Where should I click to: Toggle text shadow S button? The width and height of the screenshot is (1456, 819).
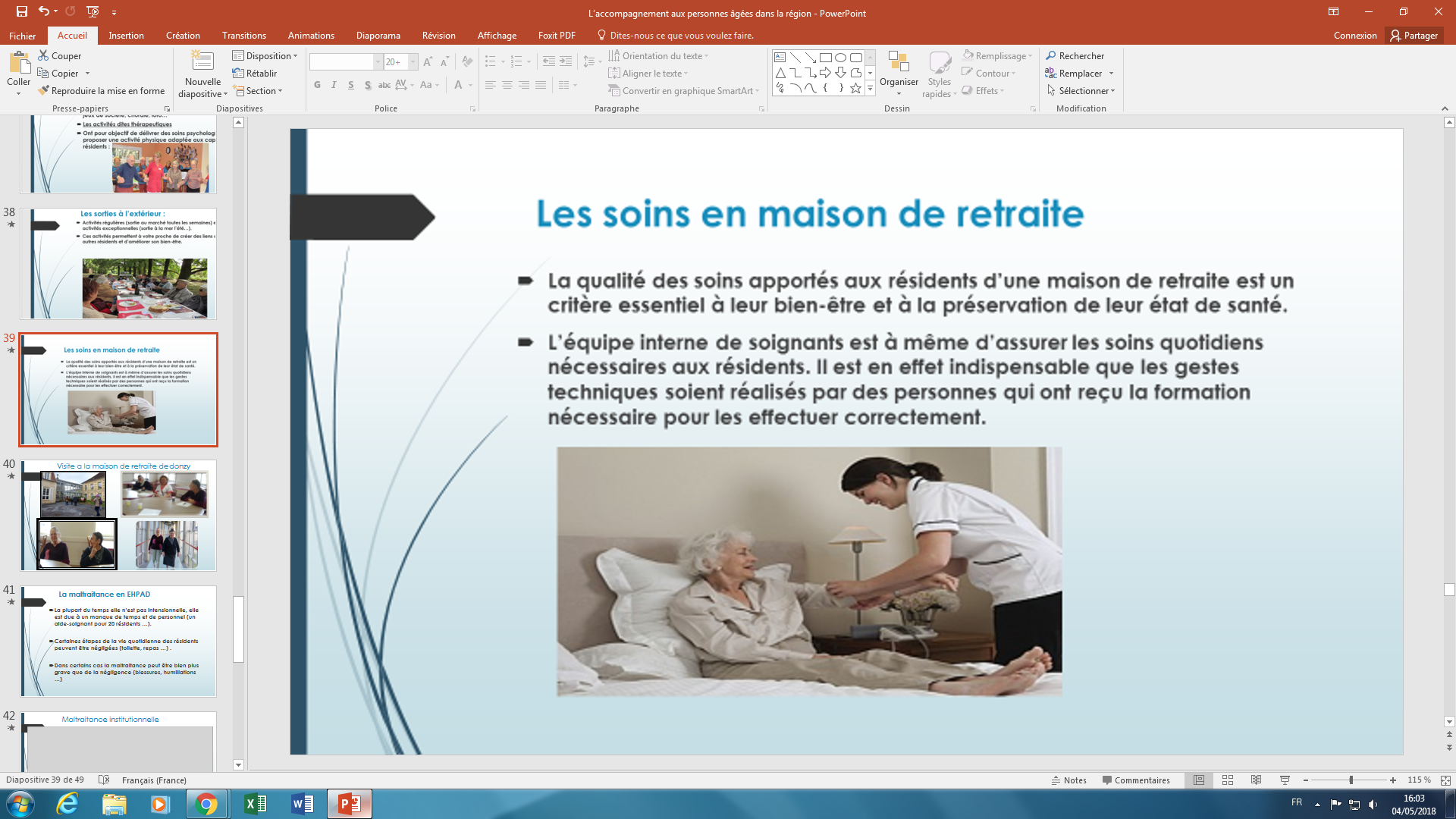368,85
